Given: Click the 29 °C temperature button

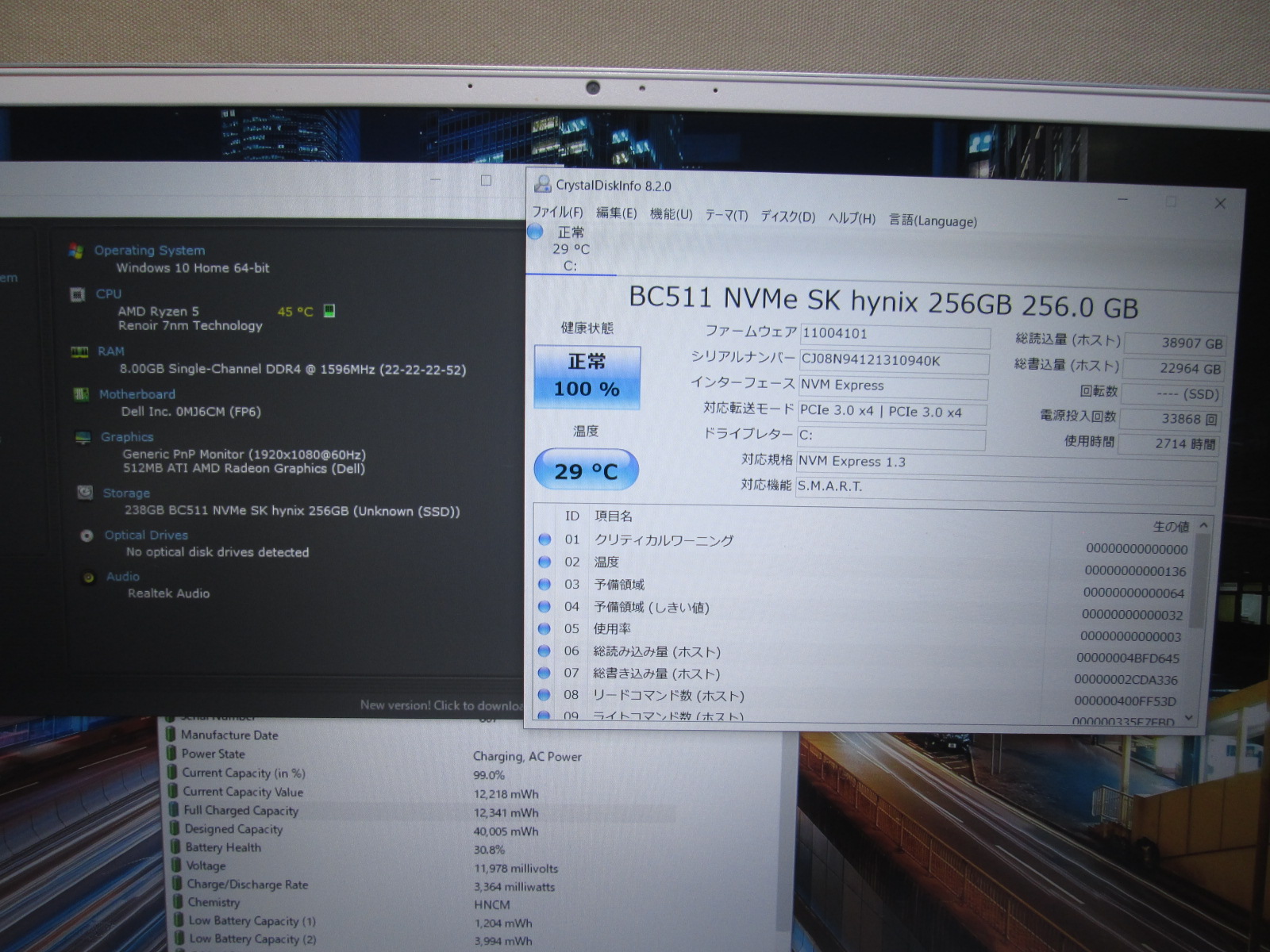Looking at the screenshot, I should (586, 470).
